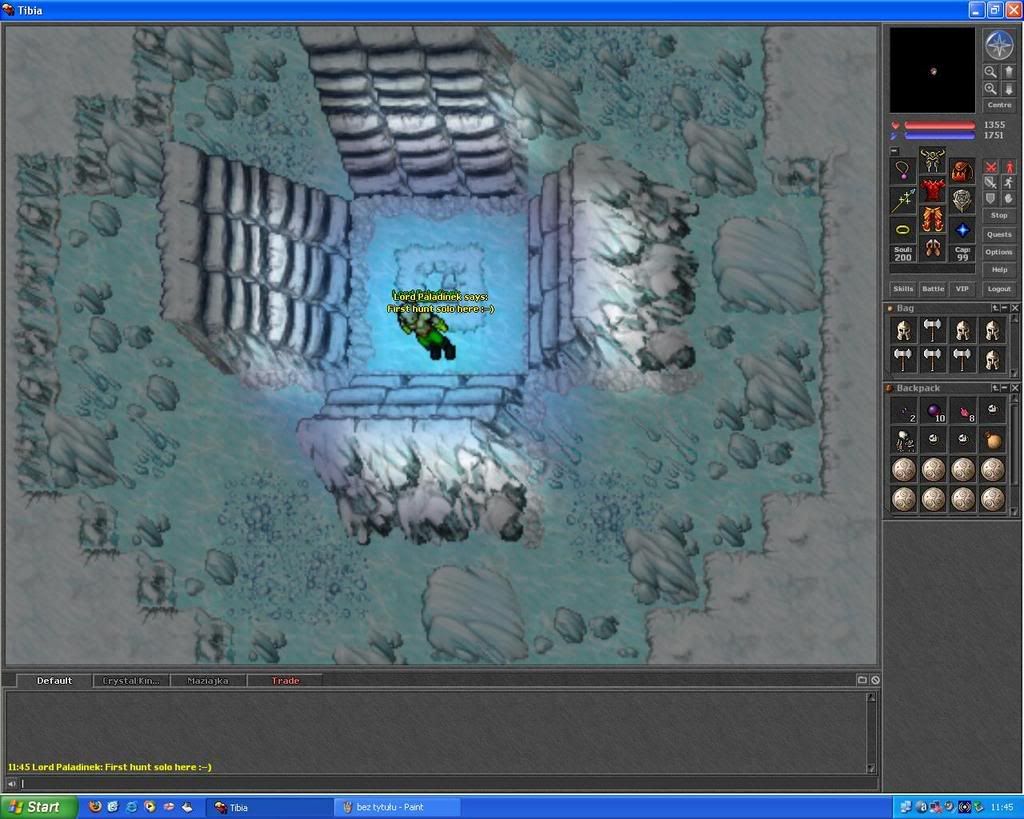
Task: Open the Options dialog
Action: coord(999,252)
